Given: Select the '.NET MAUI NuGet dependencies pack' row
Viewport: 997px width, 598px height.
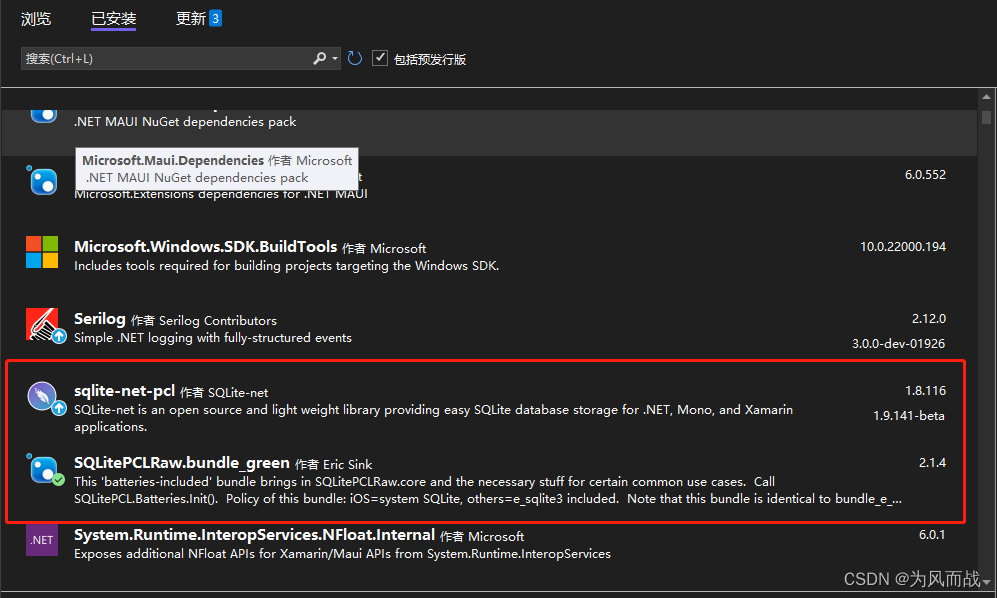Looking at the screenshot, I should (x=489, y=132).
